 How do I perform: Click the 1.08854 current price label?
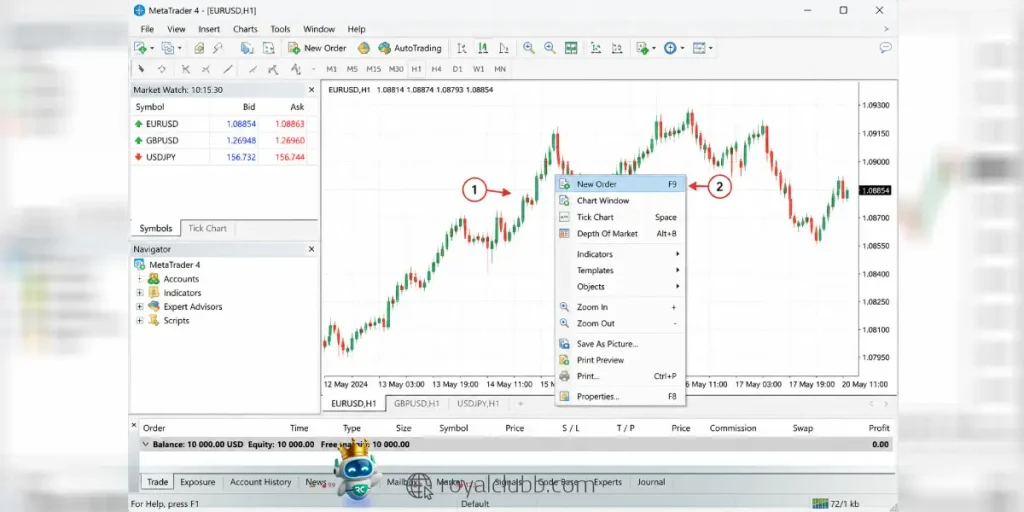[x=876, y=191]
